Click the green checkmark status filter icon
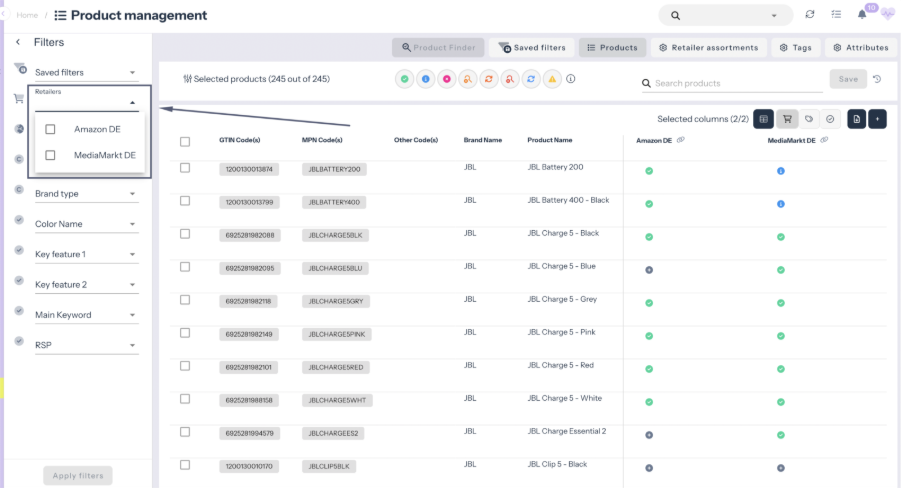Image resolution: width=901 pixels, height=489 pixels. coord(404,79)
